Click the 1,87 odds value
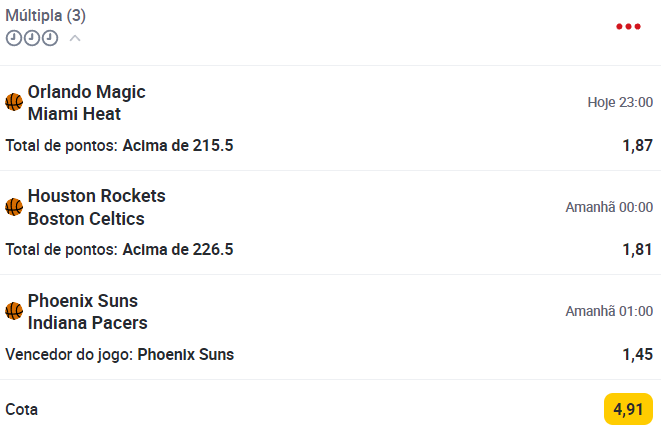661x430 pixels. point(637,145)
